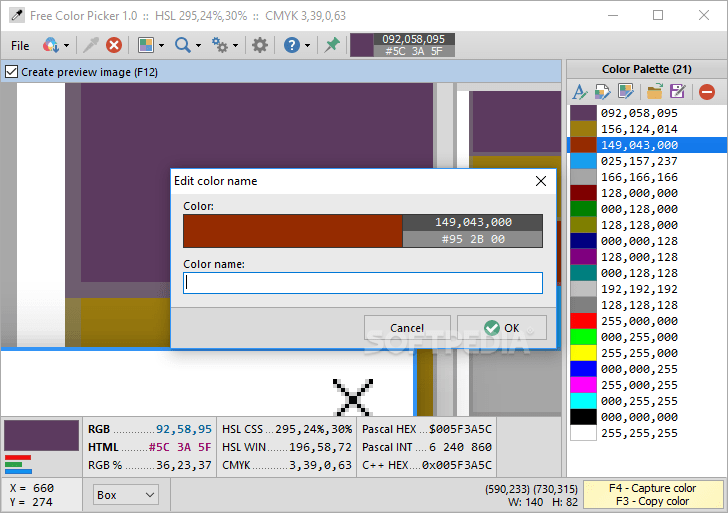Select palette entry 166,166,166
This screenshot has width=728, height=513.
pos(648,177)
